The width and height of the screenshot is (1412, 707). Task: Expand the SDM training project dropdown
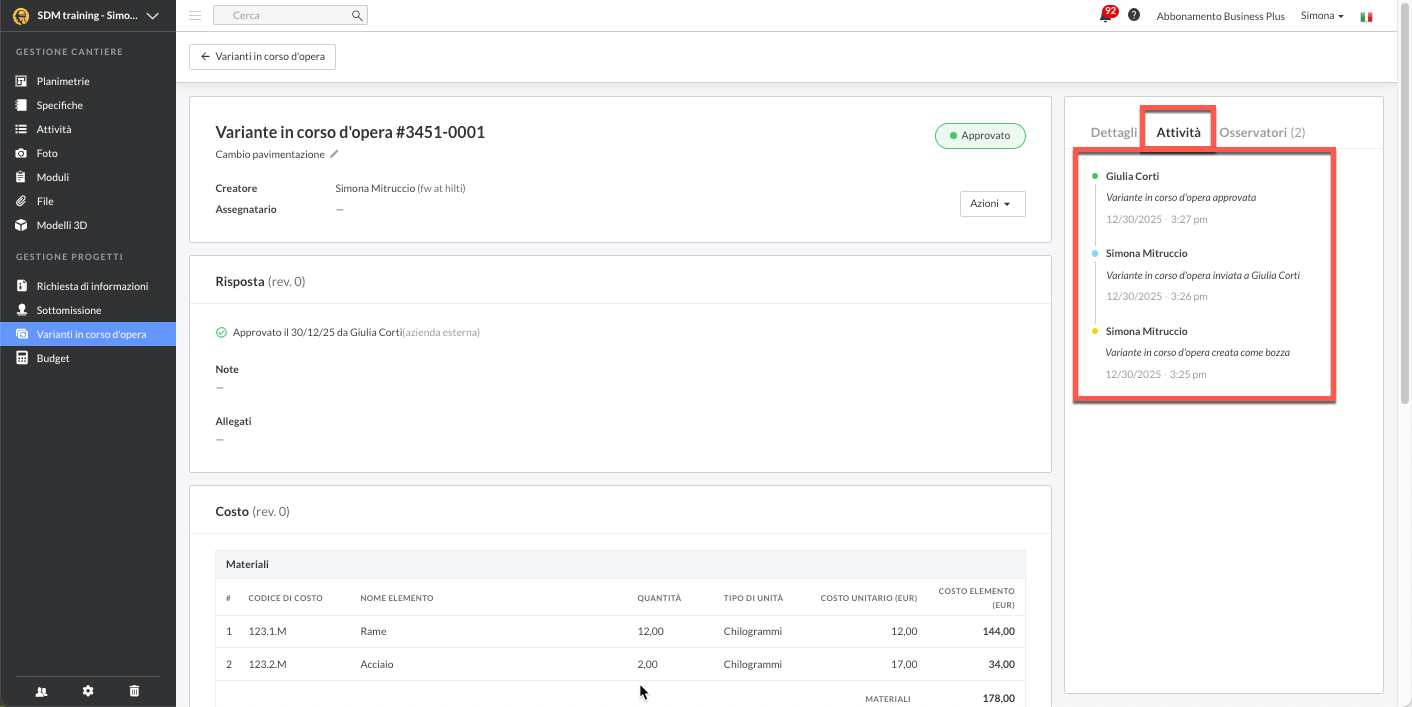click(x=152, y=16)
